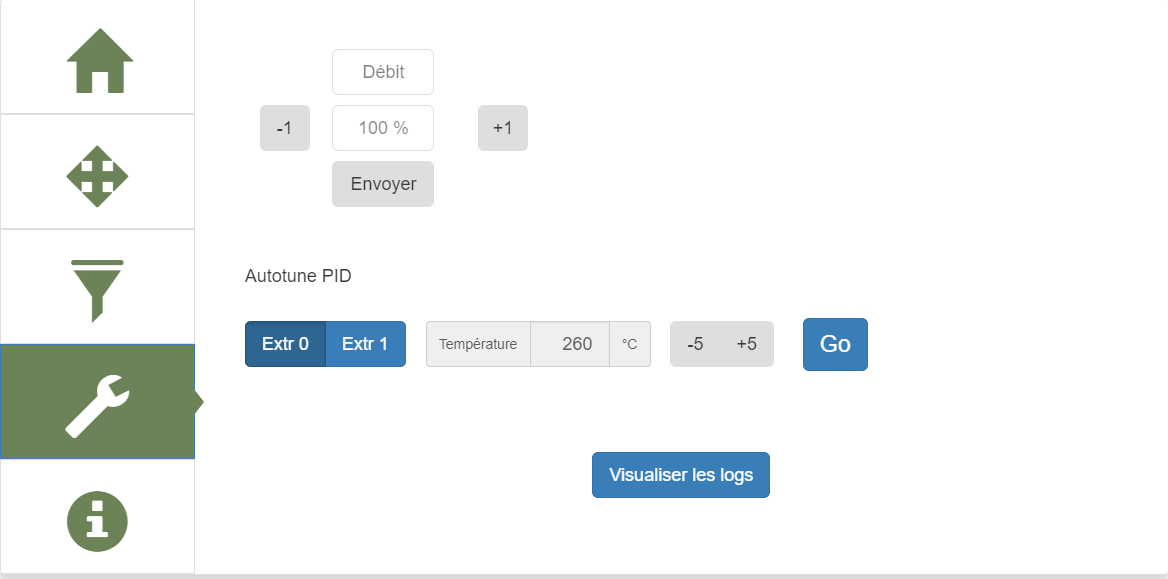Lower autotune temperature by 5
Screen dimensions: 1168x579
pos(695,344)
